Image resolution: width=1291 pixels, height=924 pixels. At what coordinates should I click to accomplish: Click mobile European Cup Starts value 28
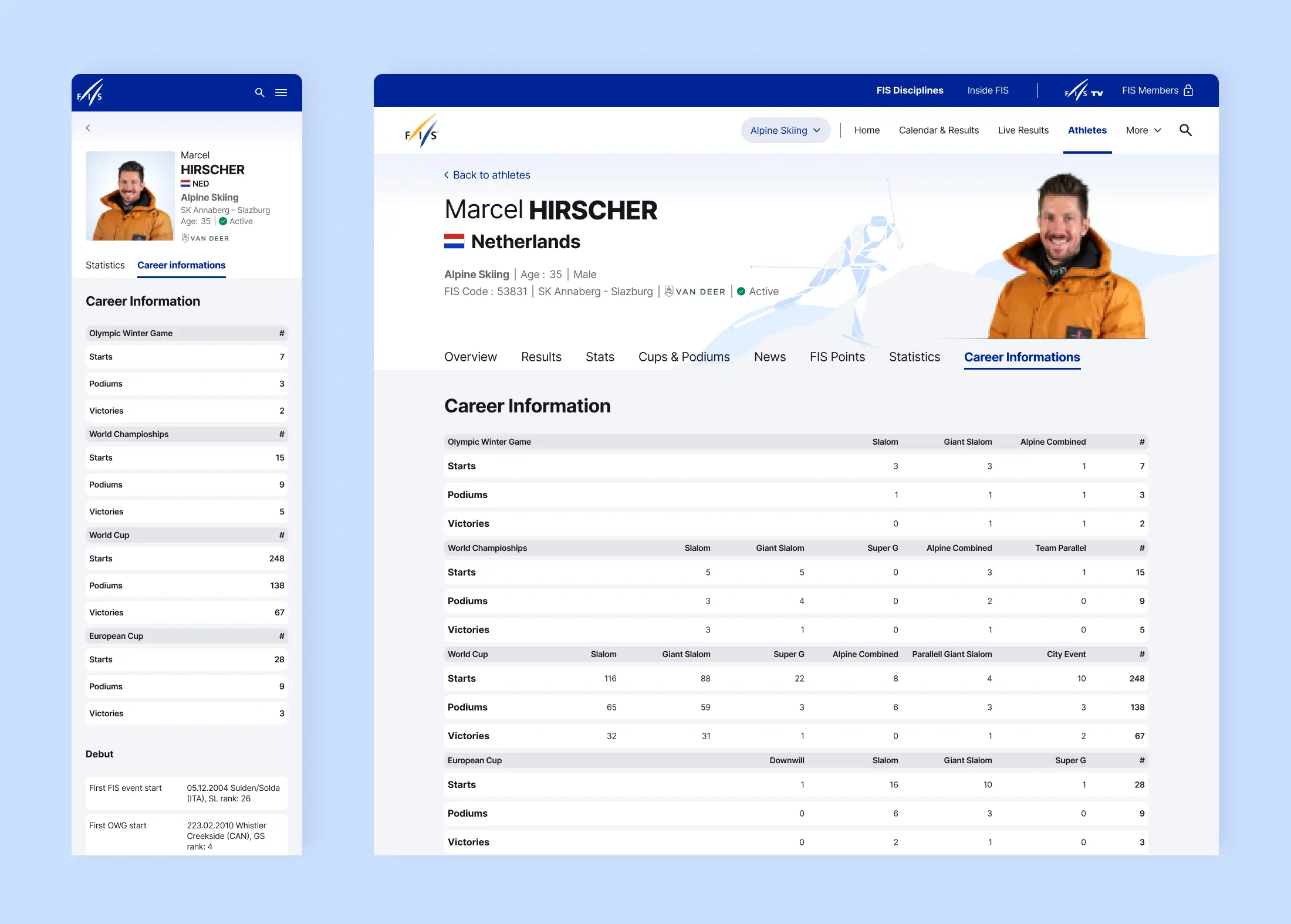click(279, 659)
